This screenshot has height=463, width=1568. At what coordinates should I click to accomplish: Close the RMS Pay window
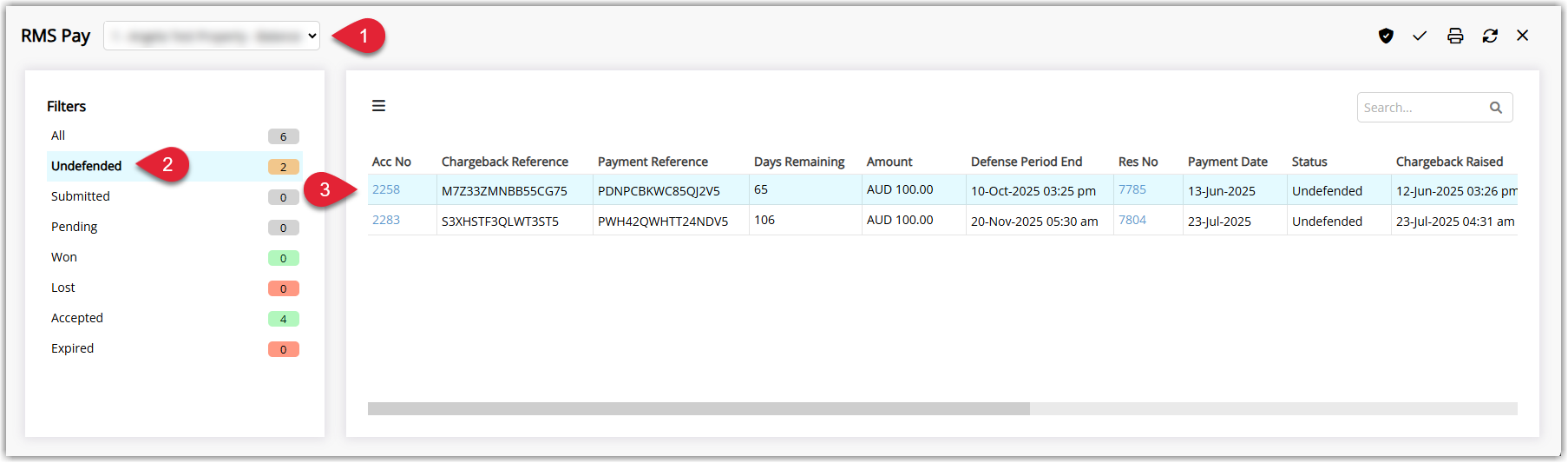pyautogui.click(x=1523, y=36)
